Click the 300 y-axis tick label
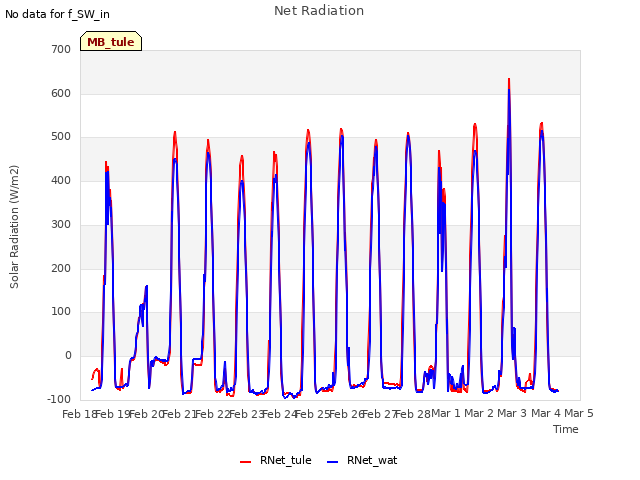 (x=61, y=224)
